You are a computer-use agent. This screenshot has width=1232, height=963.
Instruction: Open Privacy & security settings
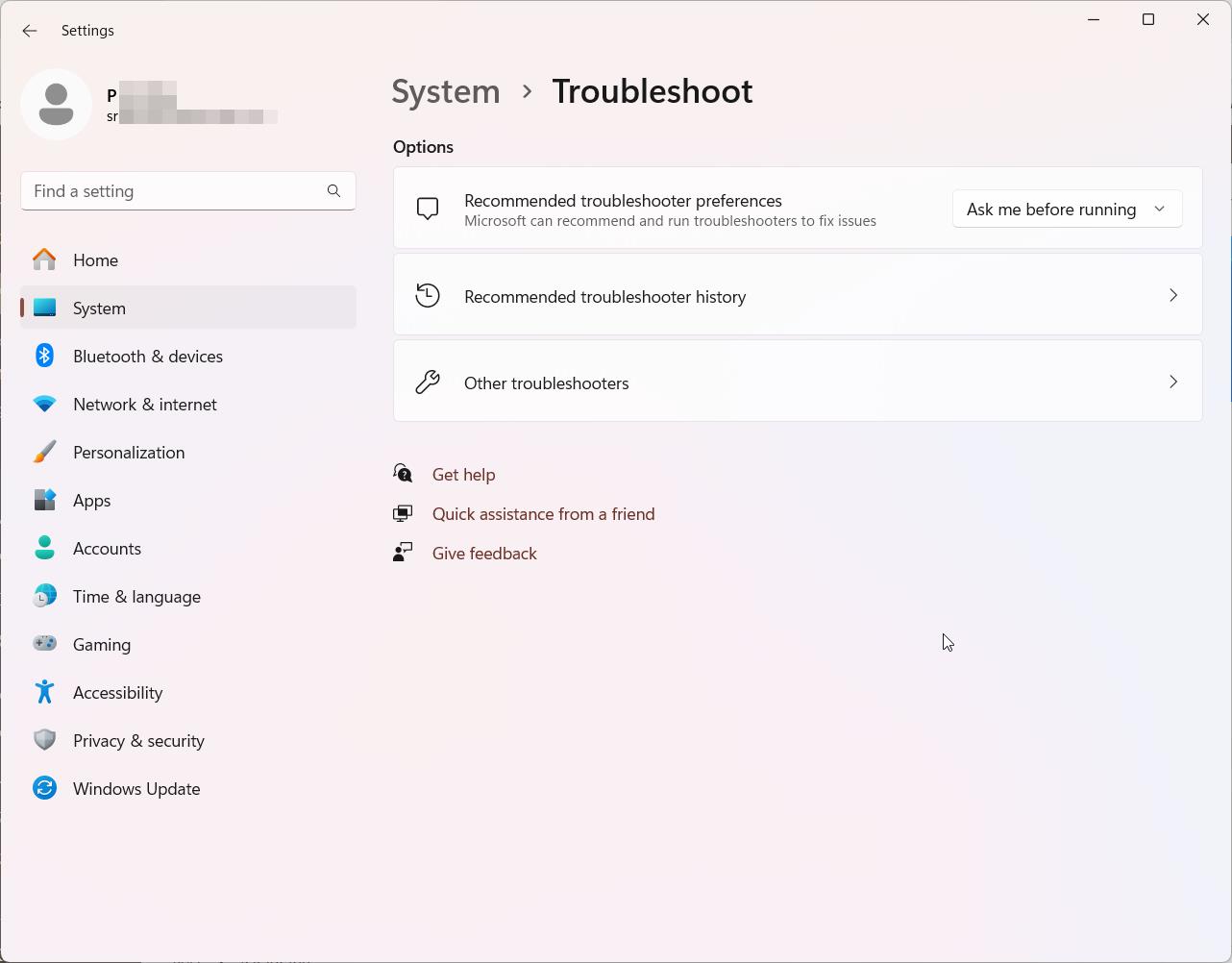(x=188, y=740)
